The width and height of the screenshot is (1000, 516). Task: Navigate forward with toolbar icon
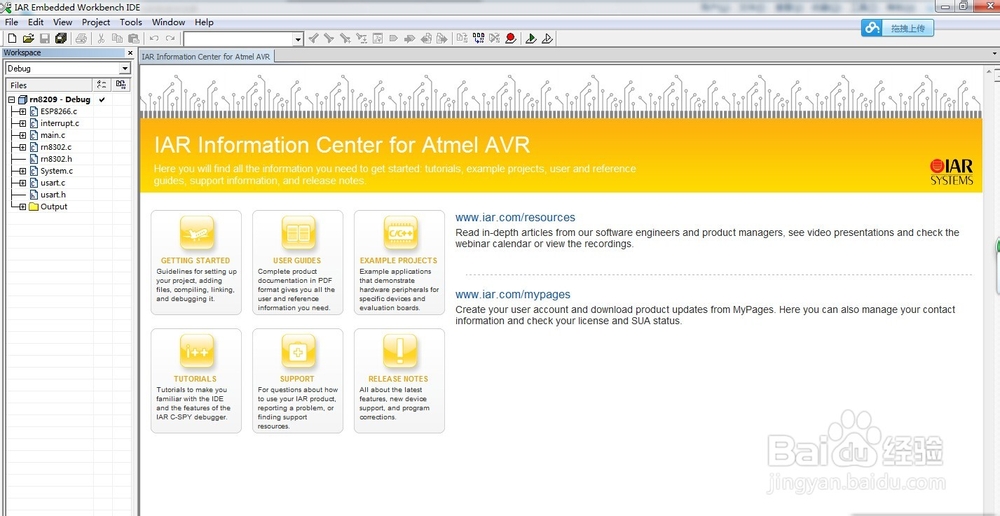442,38
